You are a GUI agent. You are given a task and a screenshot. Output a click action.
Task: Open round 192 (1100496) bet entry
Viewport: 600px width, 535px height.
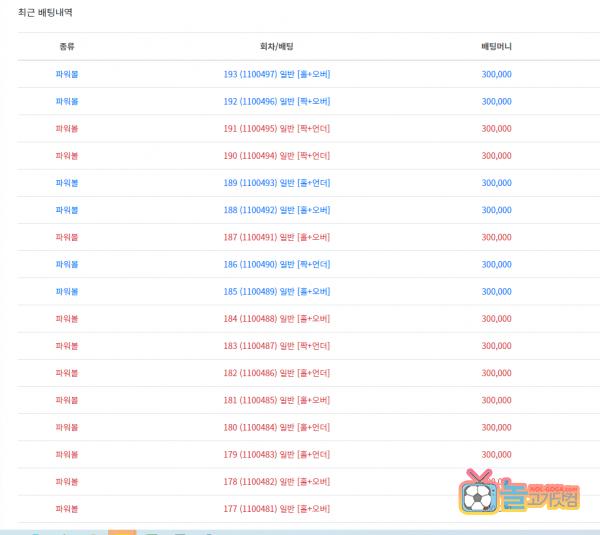277,101
